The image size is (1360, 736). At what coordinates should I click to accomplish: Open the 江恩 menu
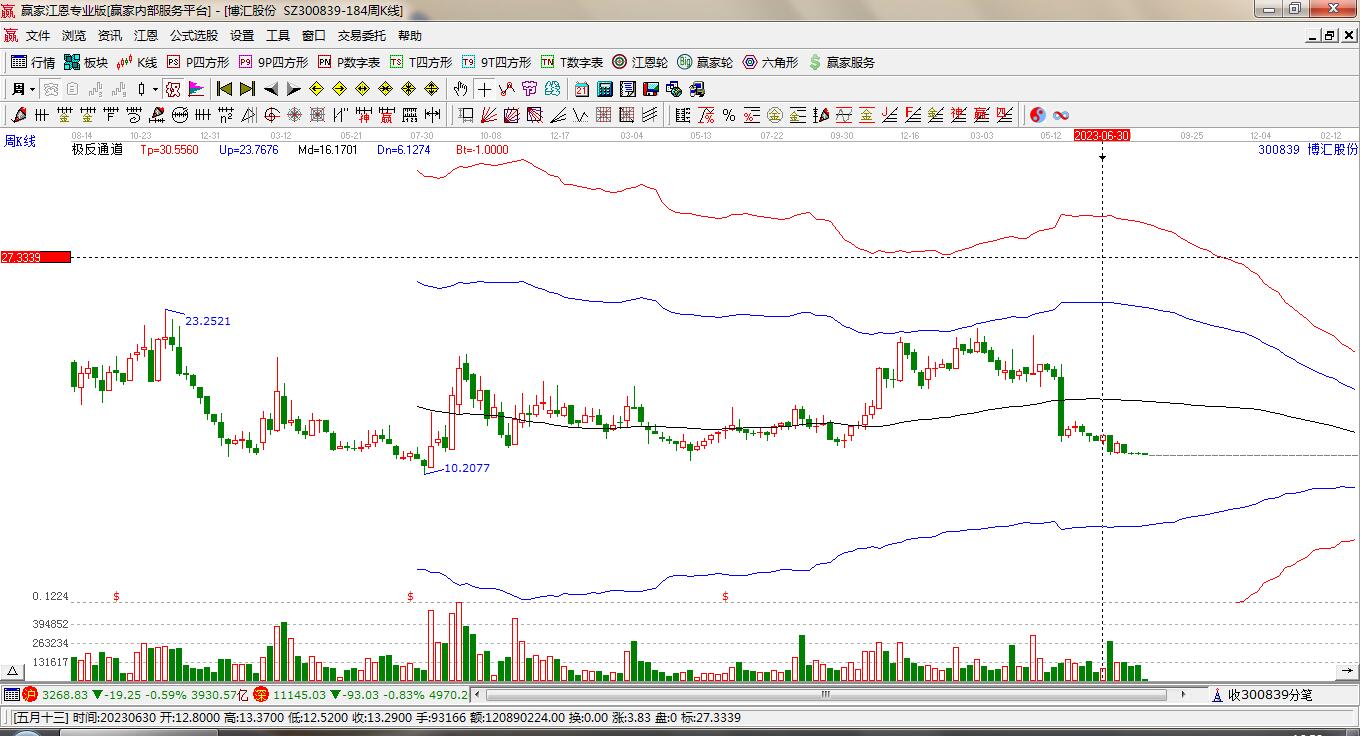point(146,35)
